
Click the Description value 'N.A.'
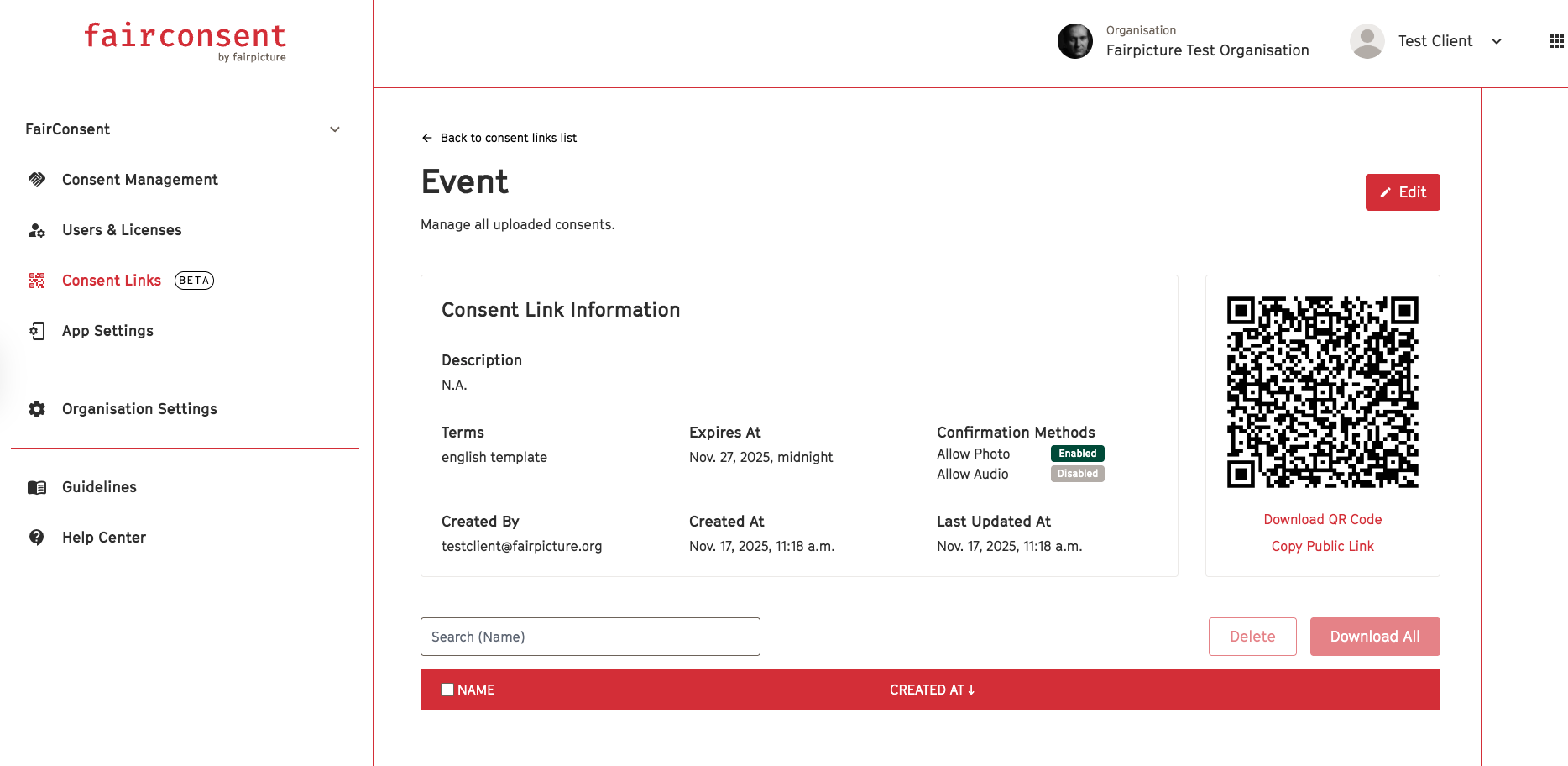click(454, 386)
